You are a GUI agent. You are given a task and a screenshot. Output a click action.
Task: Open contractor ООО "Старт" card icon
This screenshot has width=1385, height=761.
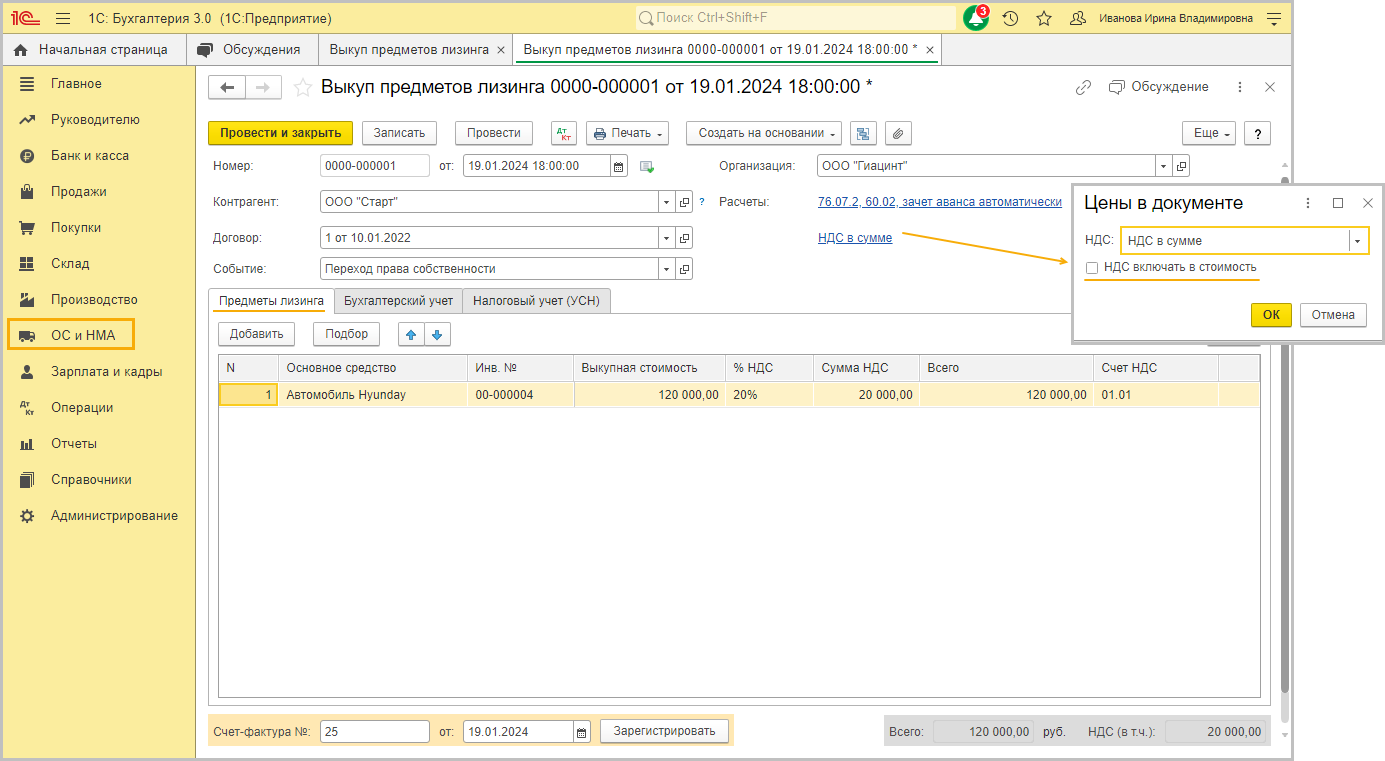(684, 202)
